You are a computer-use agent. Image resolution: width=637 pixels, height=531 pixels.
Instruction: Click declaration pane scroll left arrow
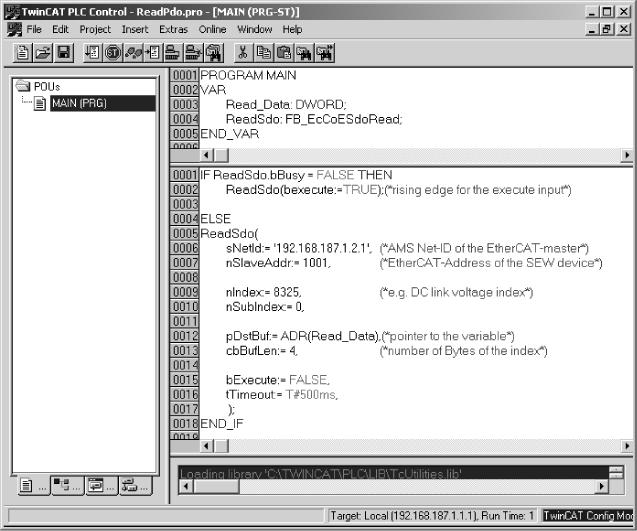click(x=206, y=155)
